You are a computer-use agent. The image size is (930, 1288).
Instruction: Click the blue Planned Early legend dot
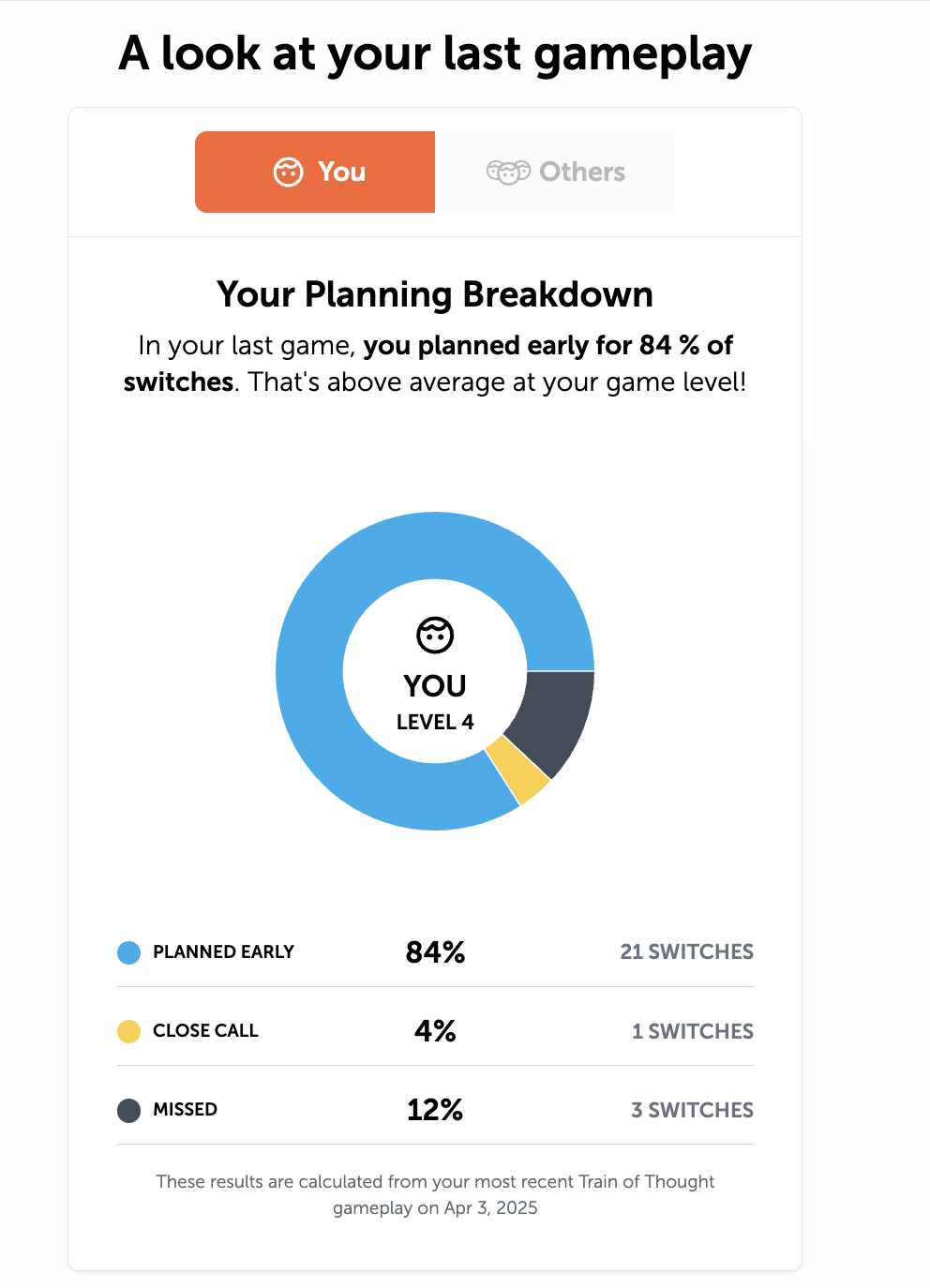pos(129,952)
